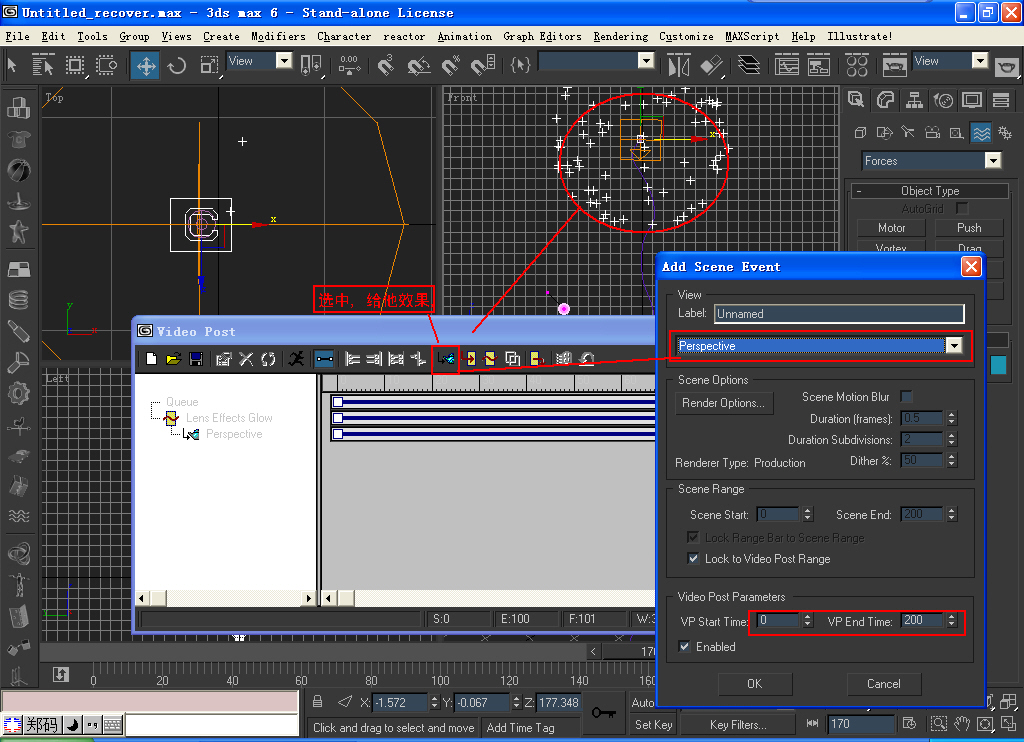
Task: Toggle the Angle Snap icon
Action: [419, 65]
